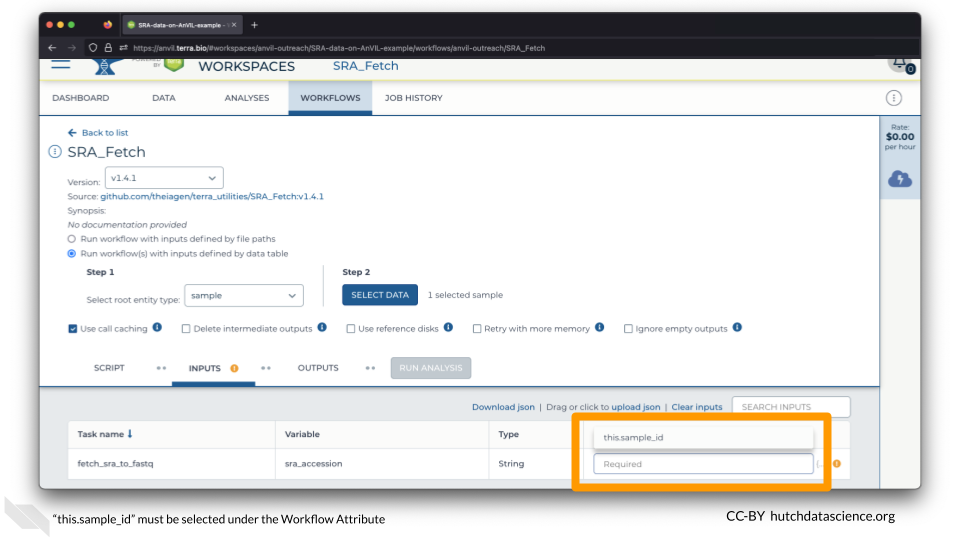Show info about Use call caching
Viewport: 960px width, 540px height.
pyautogui.click(x=157, y=328)
